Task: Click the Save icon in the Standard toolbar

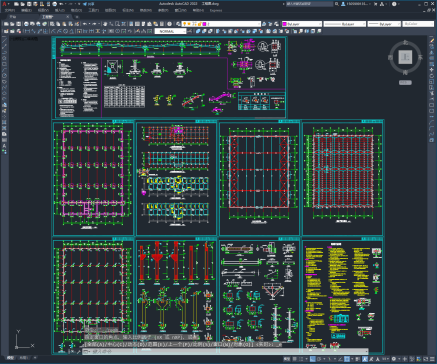Action: coord(19,24)
